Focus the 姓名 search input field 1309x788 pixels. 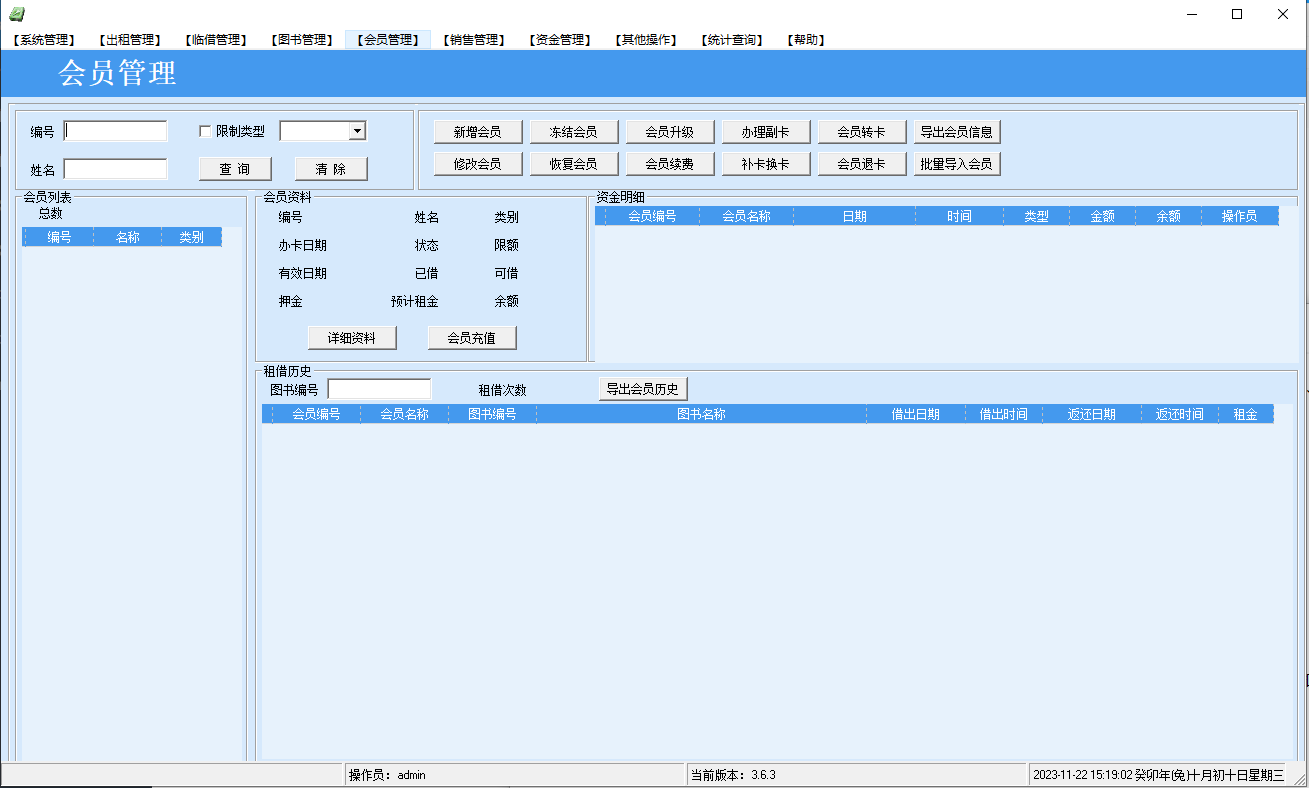coord(116,169)
